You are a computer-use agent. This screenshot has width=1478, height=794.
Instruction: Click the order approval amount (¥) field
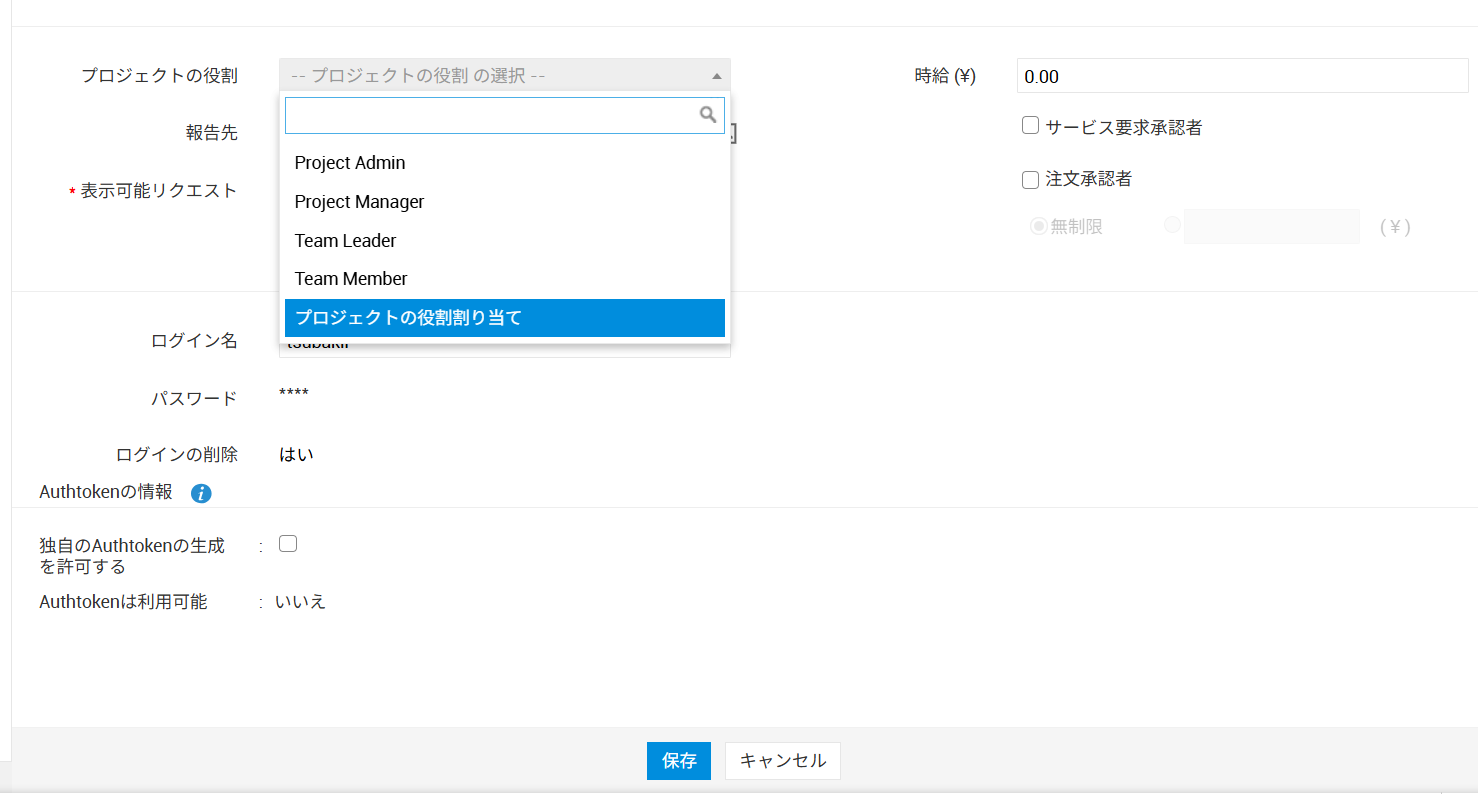1271,227
